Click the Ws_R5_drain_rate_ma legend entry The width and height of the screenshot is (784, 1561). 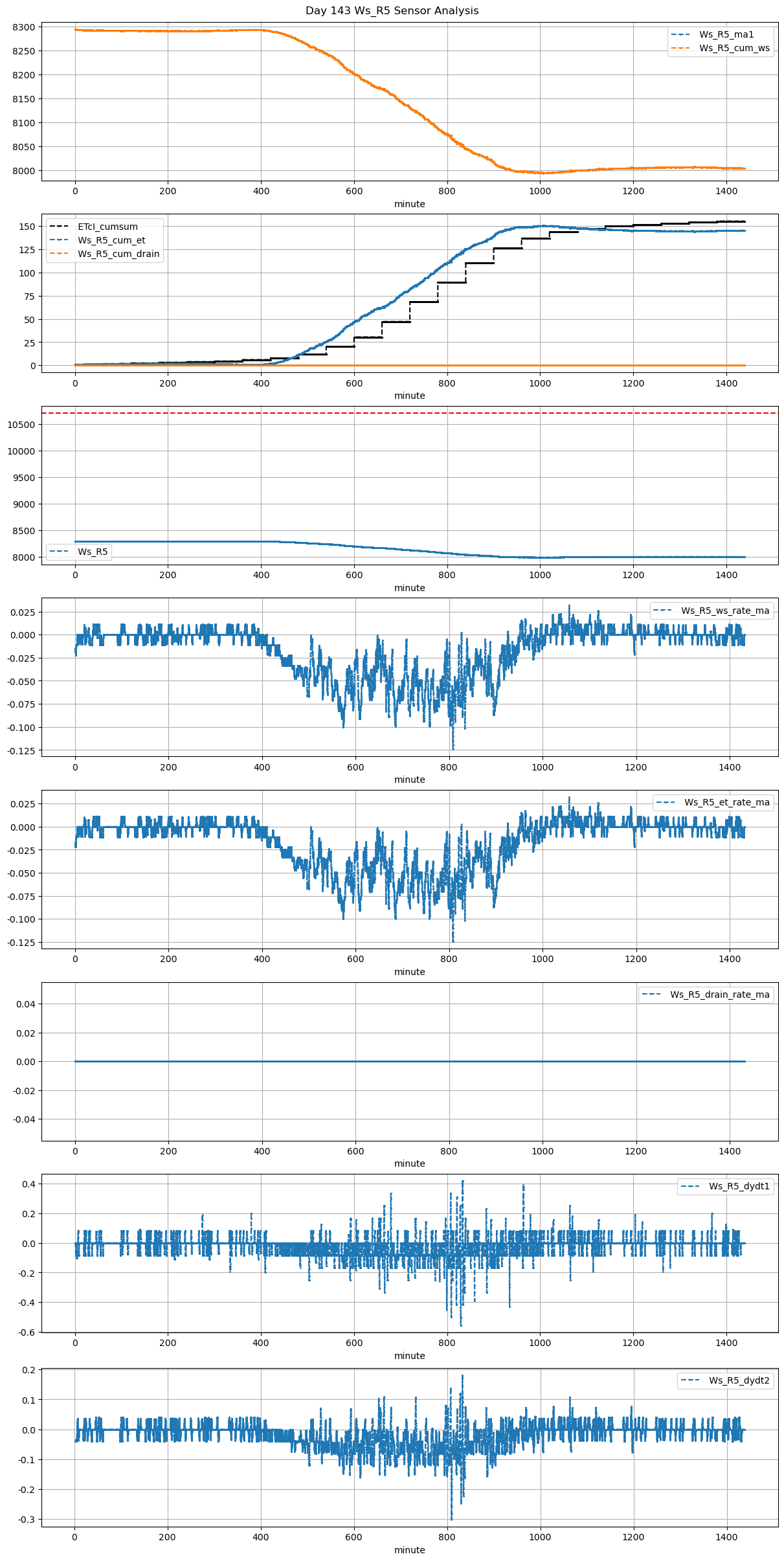pos(719,994)
